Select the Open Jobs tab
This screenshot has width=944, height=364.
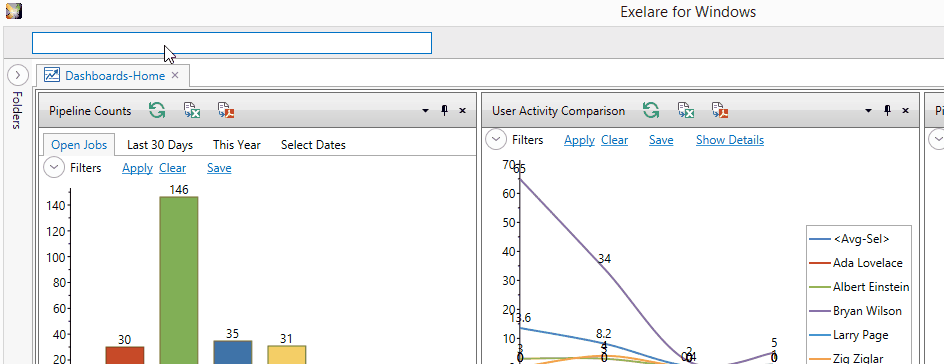(x=79, y=145)
